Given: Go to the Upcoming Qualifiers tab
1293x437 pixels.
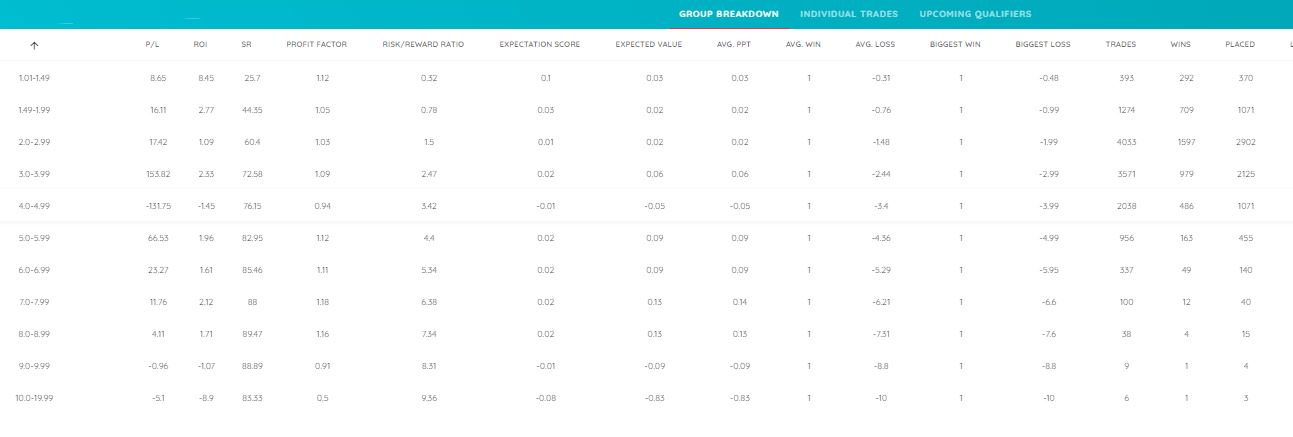Looking at the screenshot, I should tap(975, 15).
